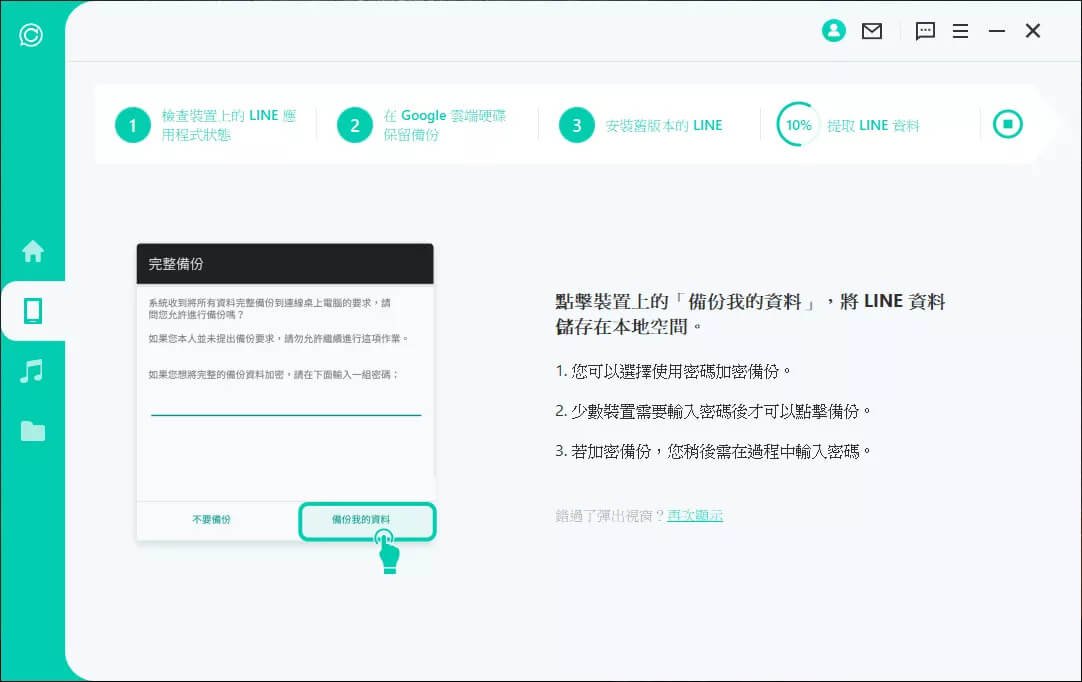Click step 2 在 Google 雲端硬碟保留備份
This screenshot has width=1082, height=682.
point(427,125)
